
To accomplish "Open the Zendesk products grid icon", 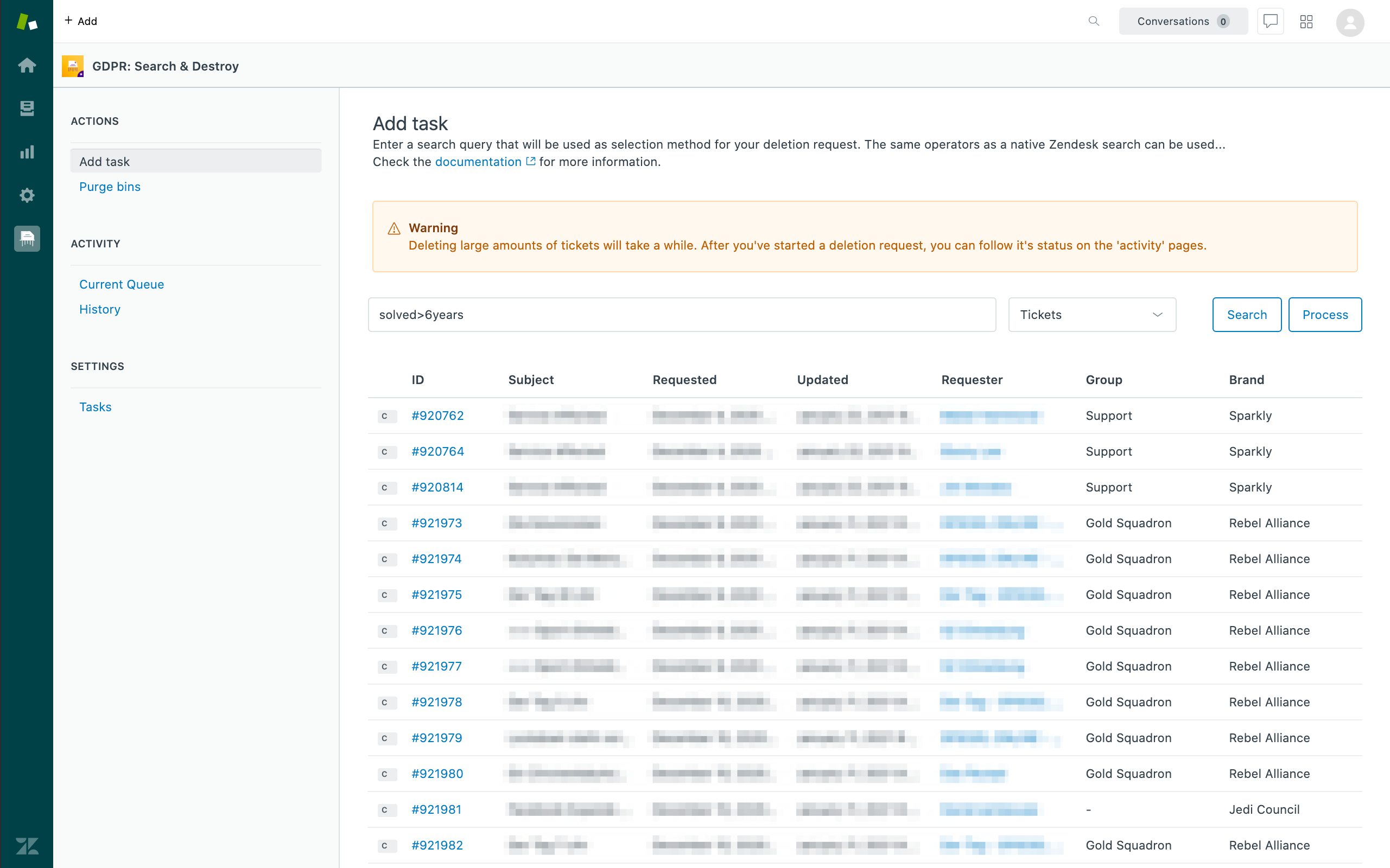I will click(1306, 21).
